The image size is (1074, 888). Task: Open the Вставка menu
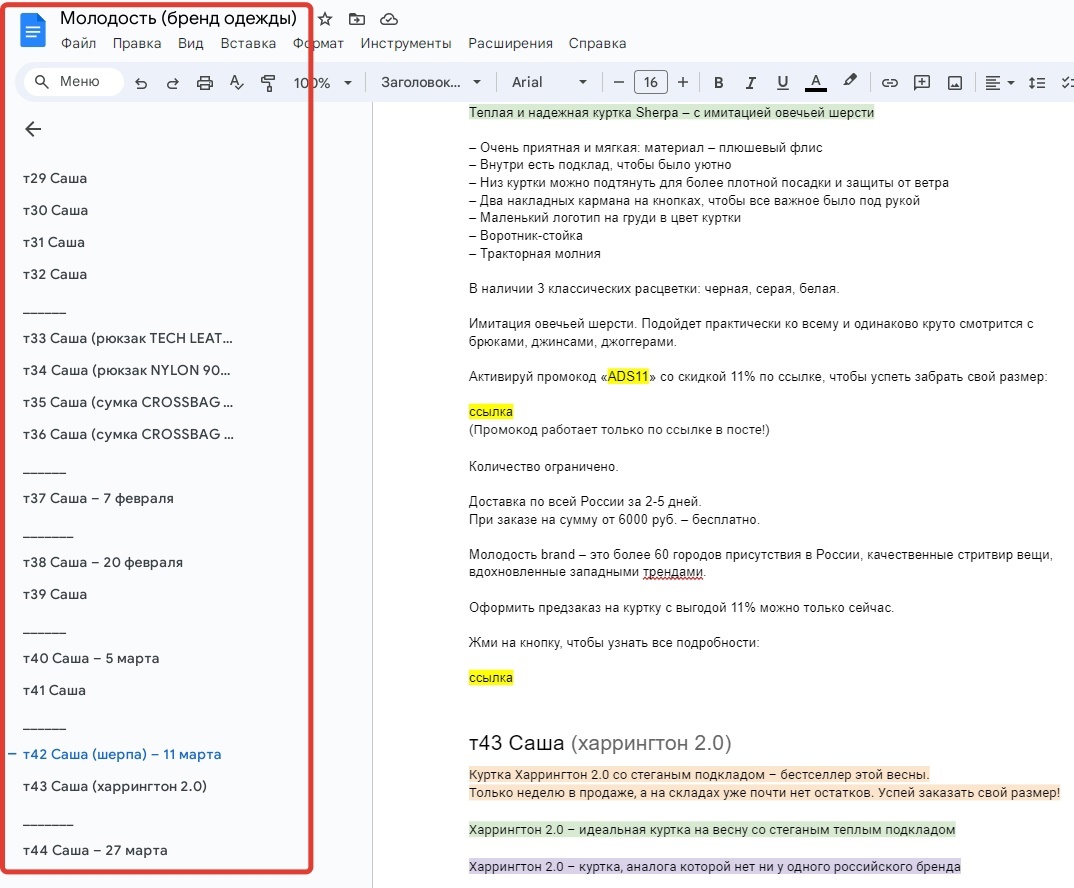[x=248, y=43]
